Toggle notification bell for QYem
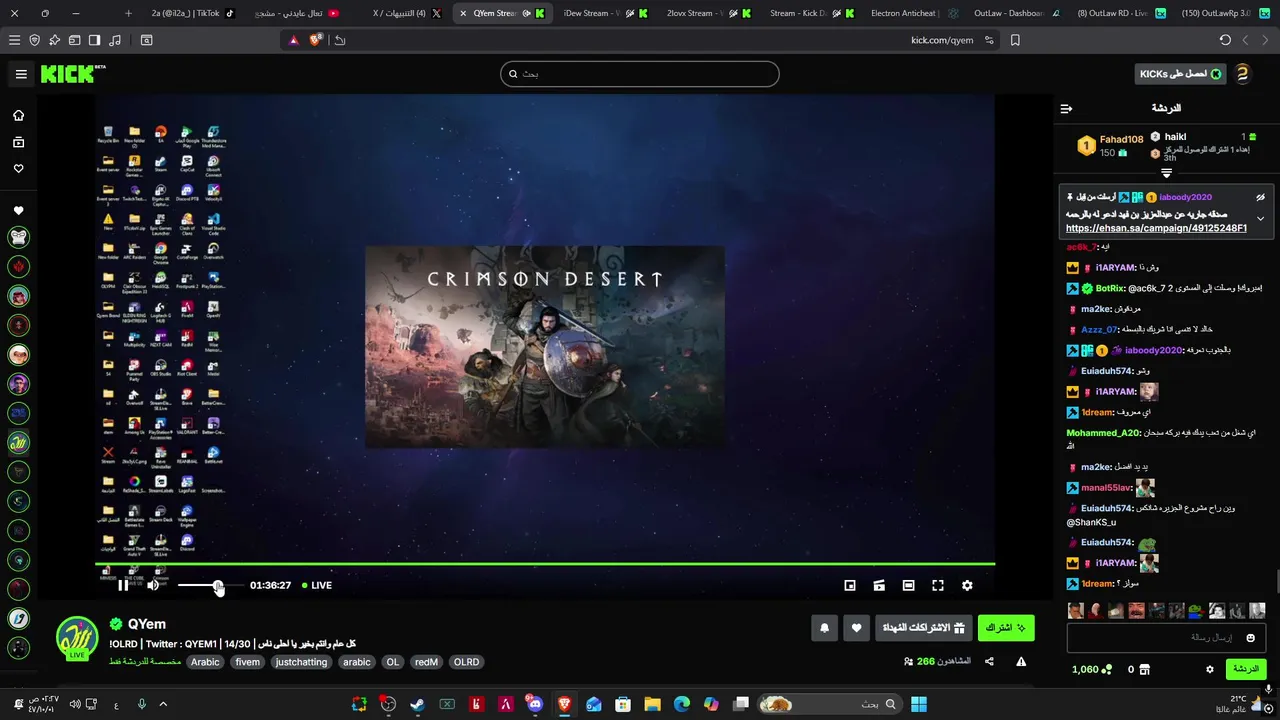Screen dimensions: 1280x720 824,628
